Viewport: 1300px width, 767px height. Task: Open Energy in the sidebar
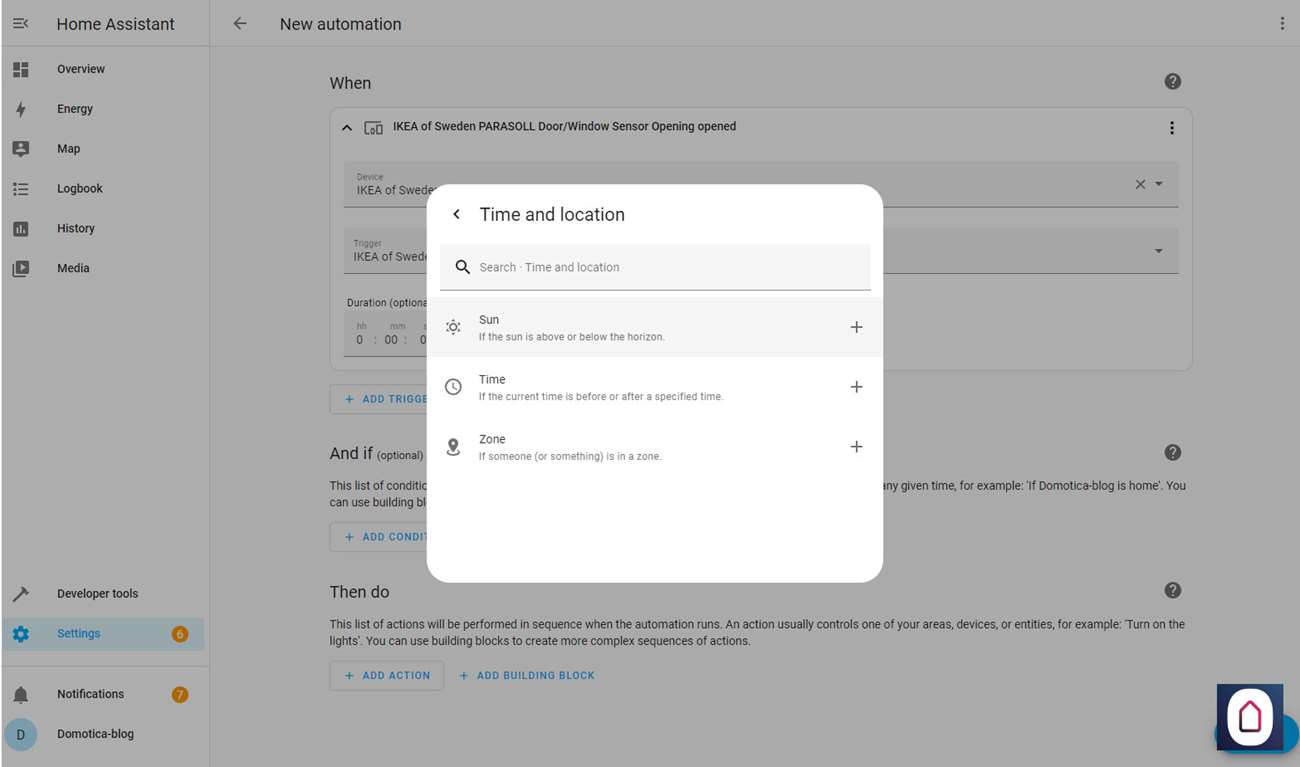coord(75,109)
